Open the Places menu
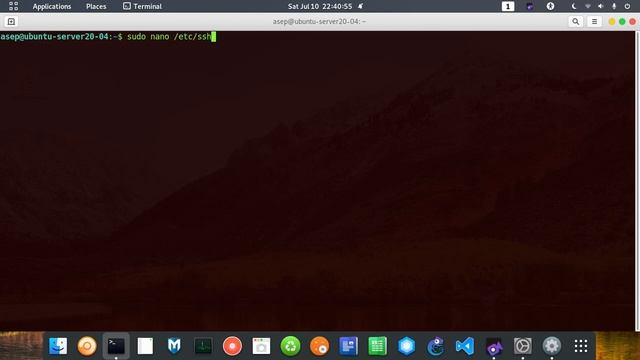This screenshot has height=360, width=640. click(x=96, y=6)
